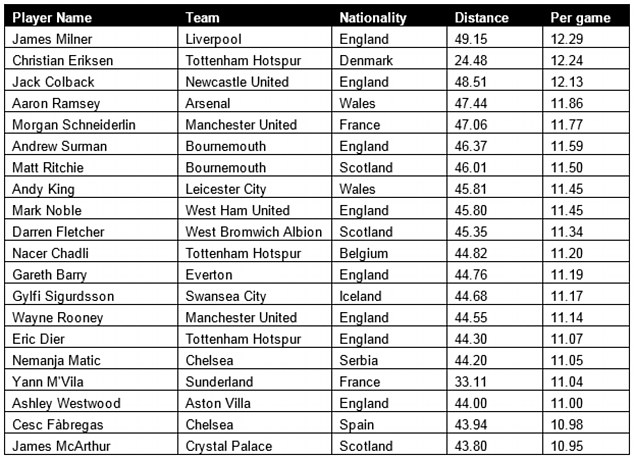Screen dimensions: 634x458
Task: Click Wayne Rooney's per game value 11.14
Action: click(x=586, y=317)
